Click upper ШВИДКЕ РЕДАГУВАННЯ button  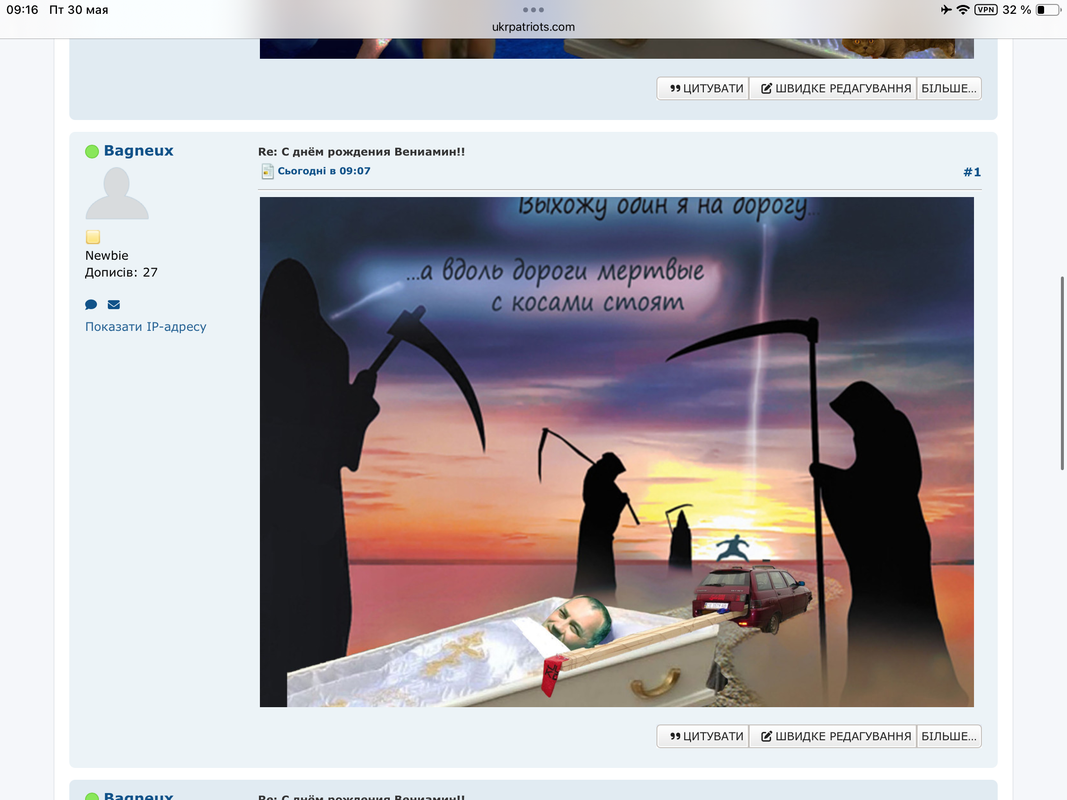(x=833, y=88)
